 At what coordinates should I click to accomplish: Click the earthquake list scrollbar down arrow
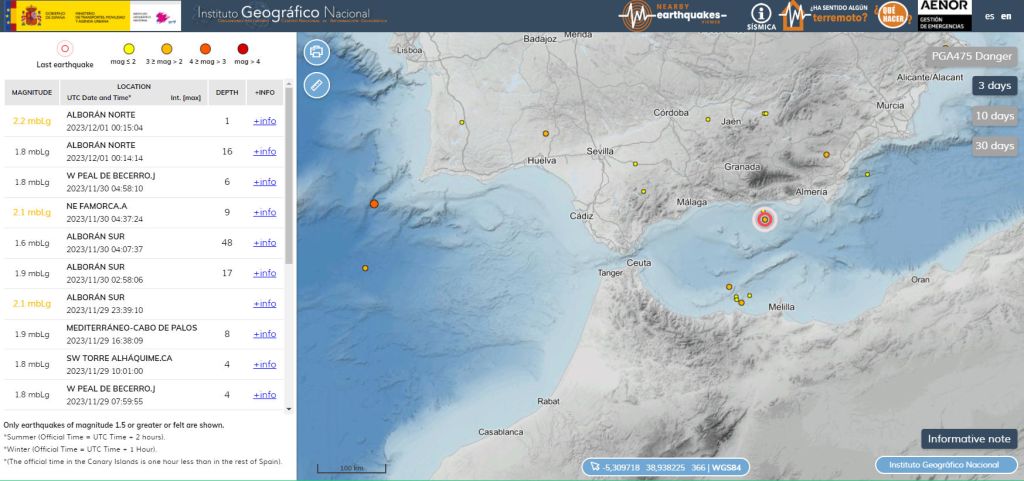pos(290,409)
